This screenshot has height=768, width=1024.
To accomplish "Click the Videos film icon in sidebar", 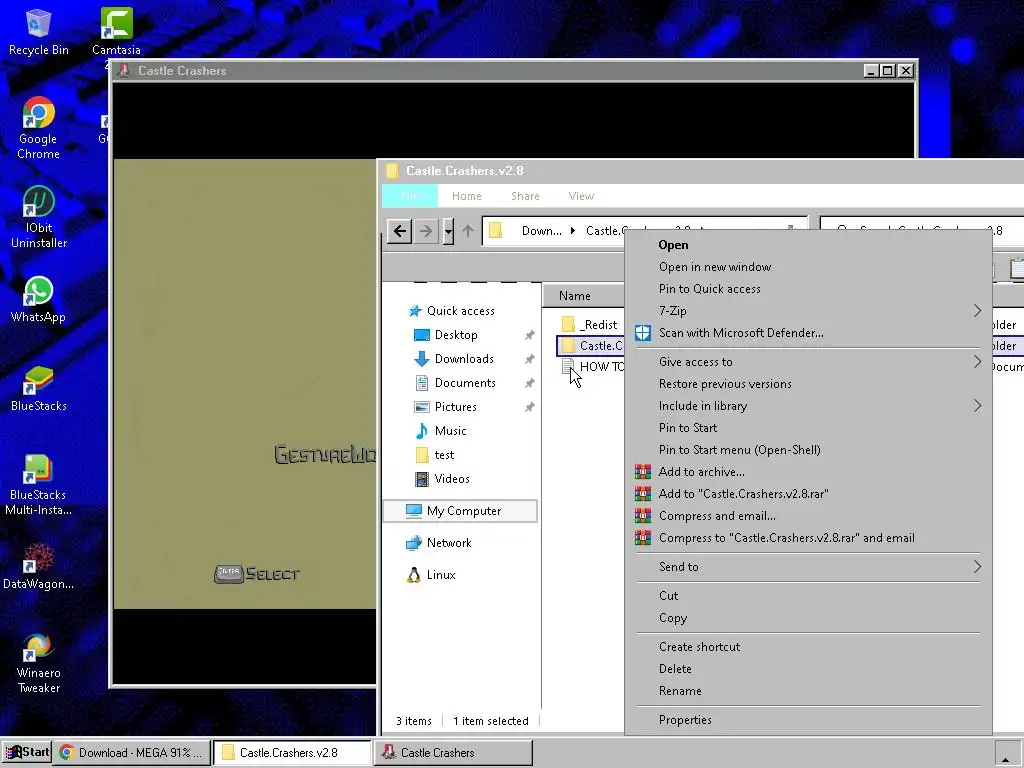I will pyautogui.click(x=422, y=479).
